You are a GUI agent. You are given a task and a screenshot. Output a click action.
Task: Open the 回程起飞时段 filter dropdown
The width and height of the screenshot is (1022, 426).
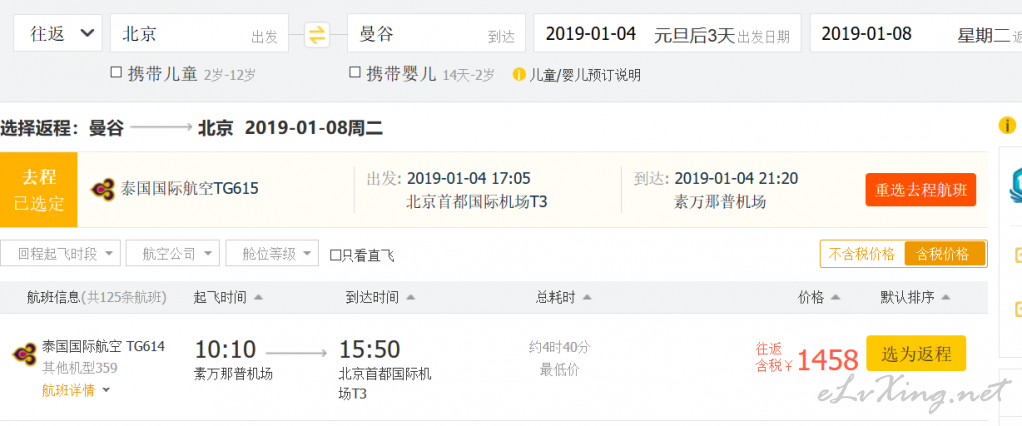(60, 253)
